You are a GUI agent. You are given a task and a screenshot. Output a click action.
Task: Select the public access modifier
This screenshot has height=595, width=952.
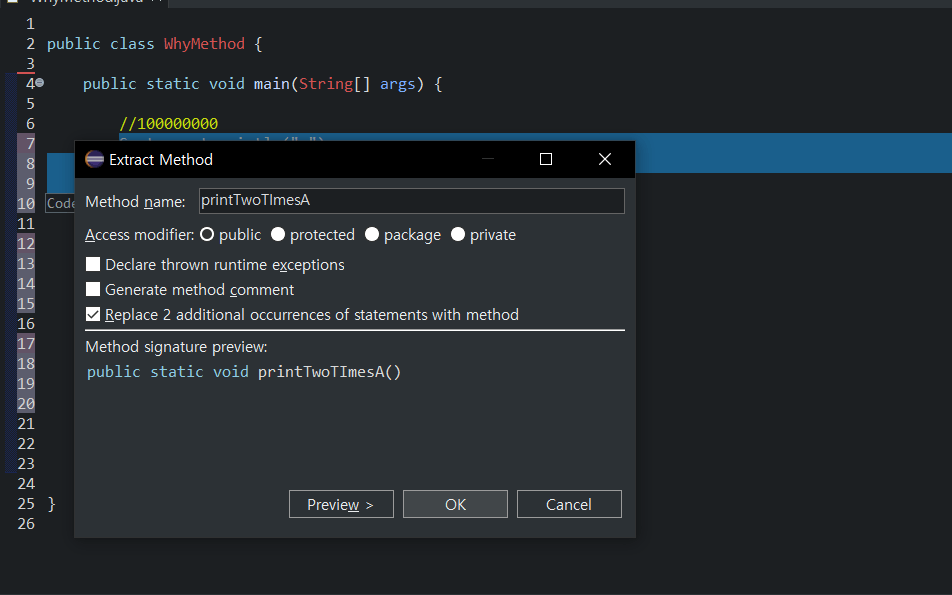pos(208,235)
